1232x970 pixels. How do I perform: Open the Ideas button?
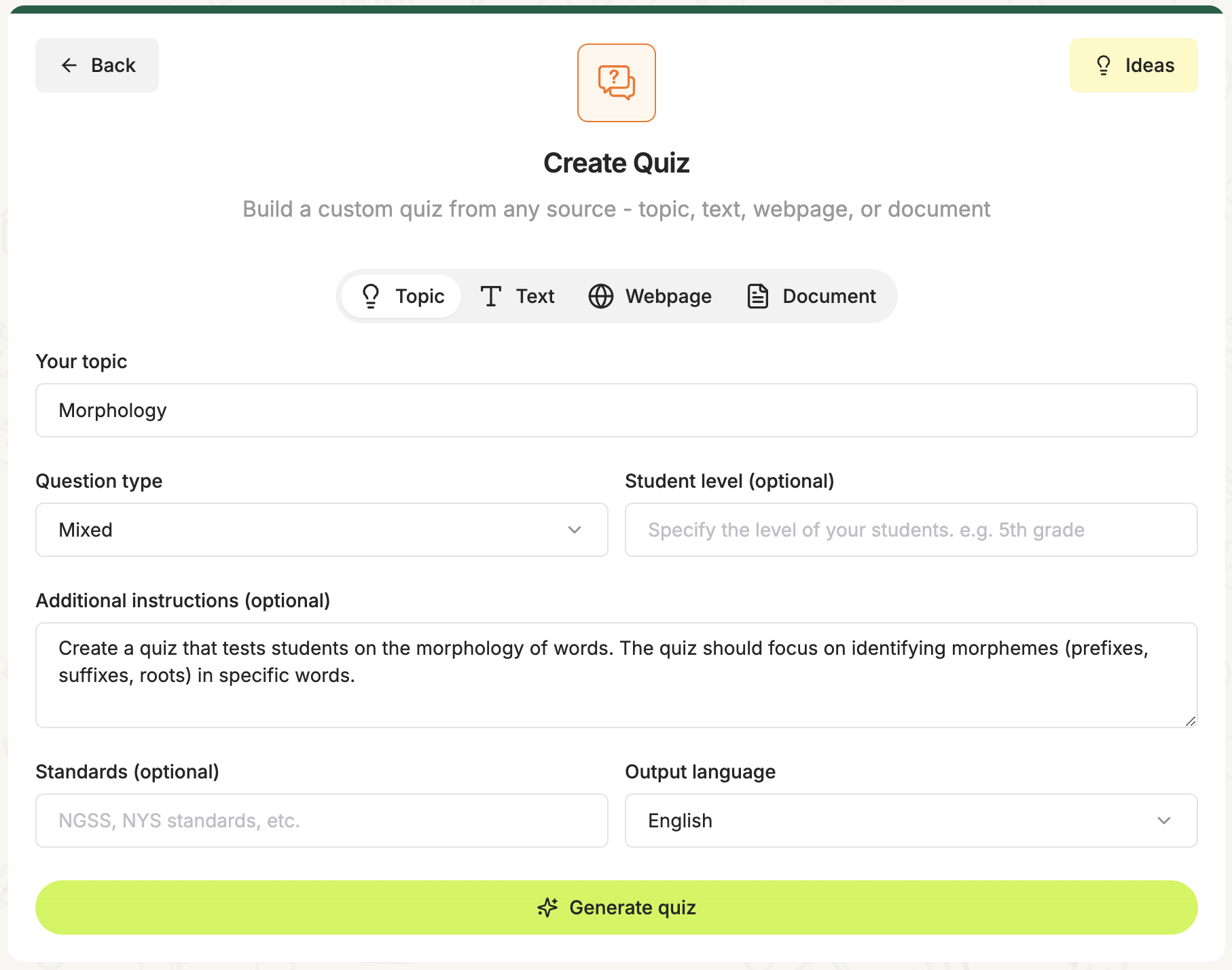tap(1134, 65)
